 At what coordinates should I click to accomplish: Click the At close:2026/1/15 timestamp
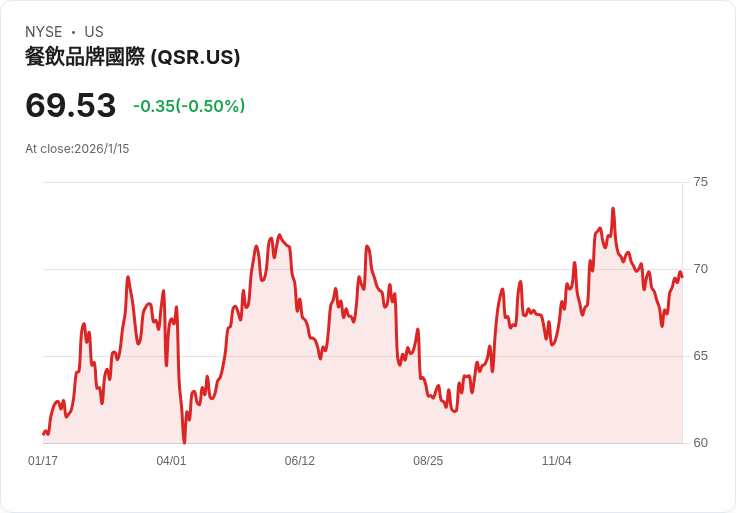77,149
